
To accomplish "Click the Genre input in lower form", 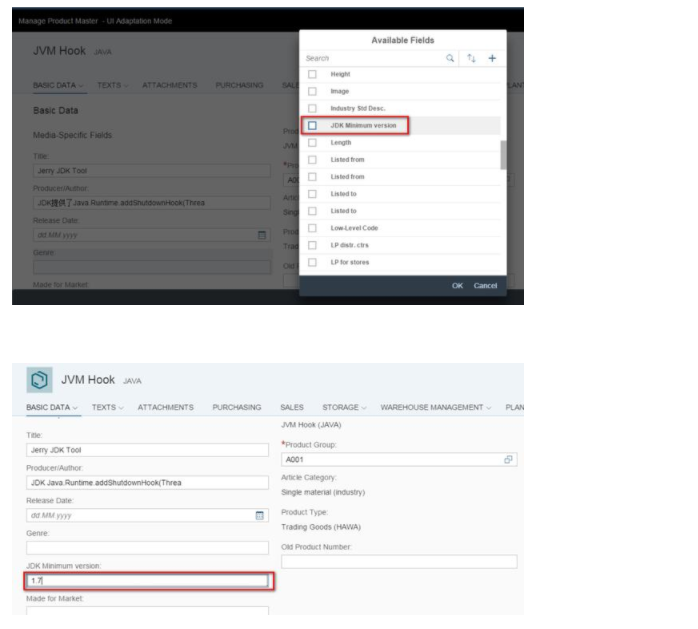I will click(147, 548).
